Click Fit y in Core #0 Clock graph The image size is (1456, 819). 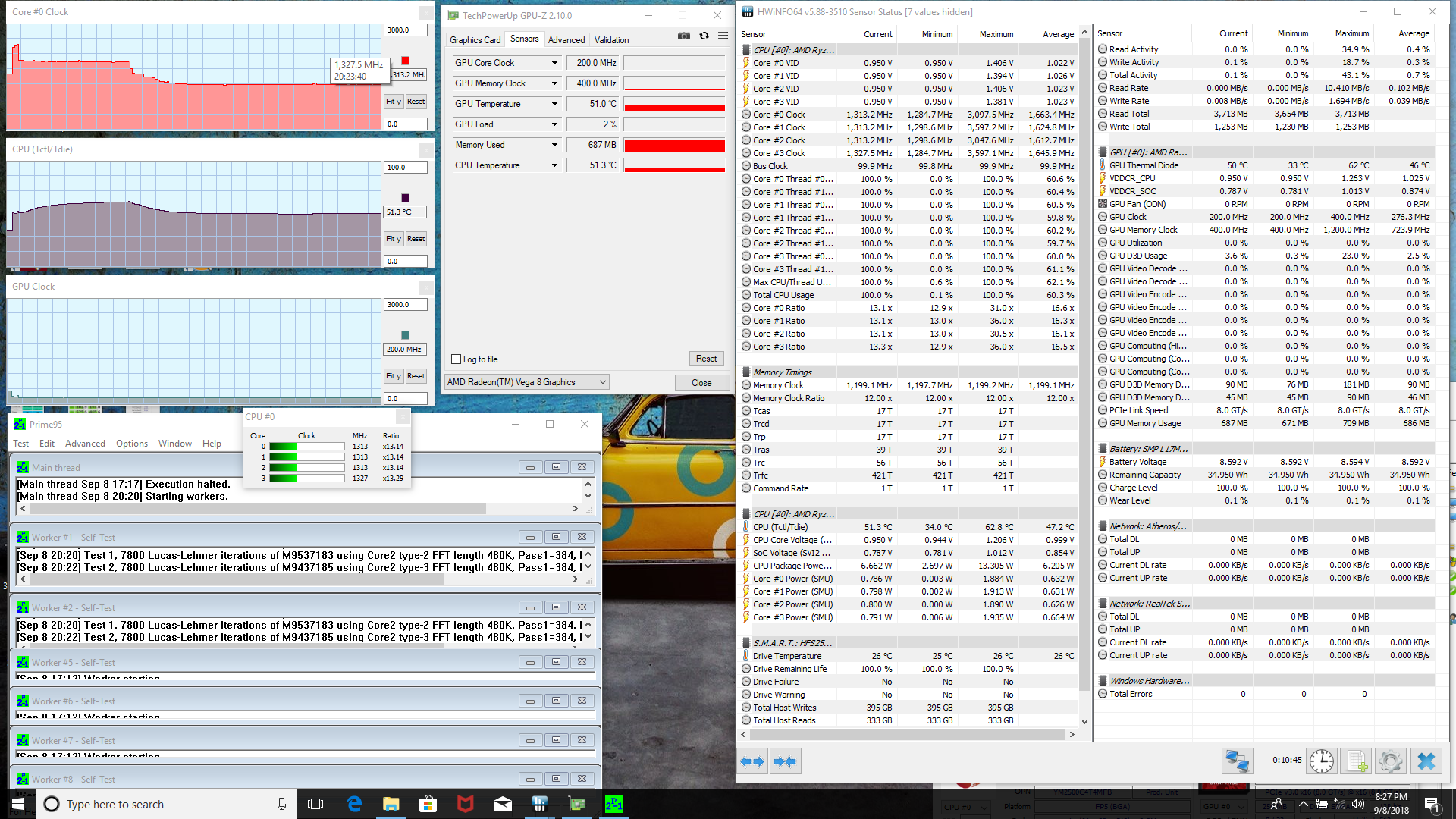pyautogui.click(x=393, y=102)
